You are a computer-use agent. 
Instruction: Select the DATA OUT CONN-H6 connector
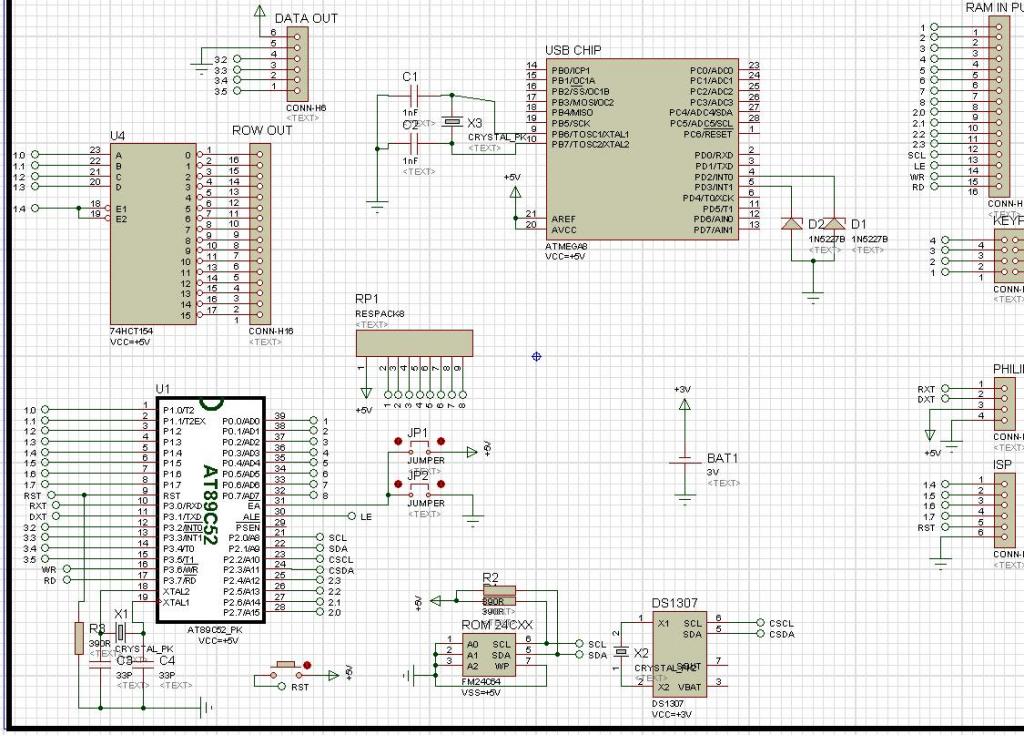click(x=298, y=64)
